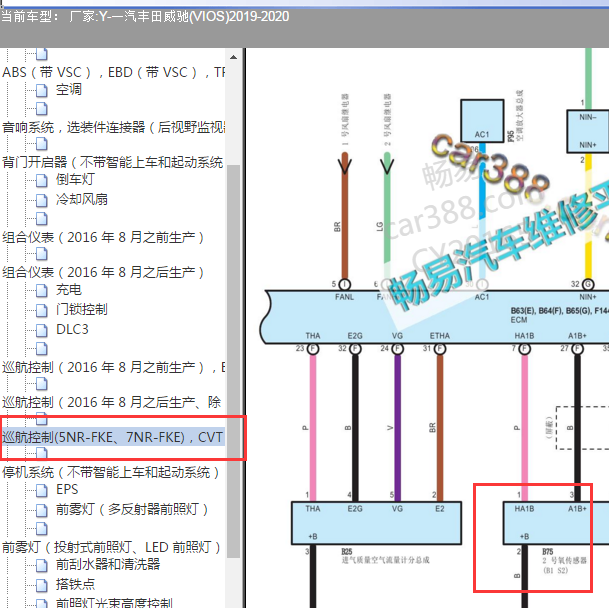The image size is (609, 608).
Task: Select 音响系统，选装件连接器 tree entry
Action: 113,127
